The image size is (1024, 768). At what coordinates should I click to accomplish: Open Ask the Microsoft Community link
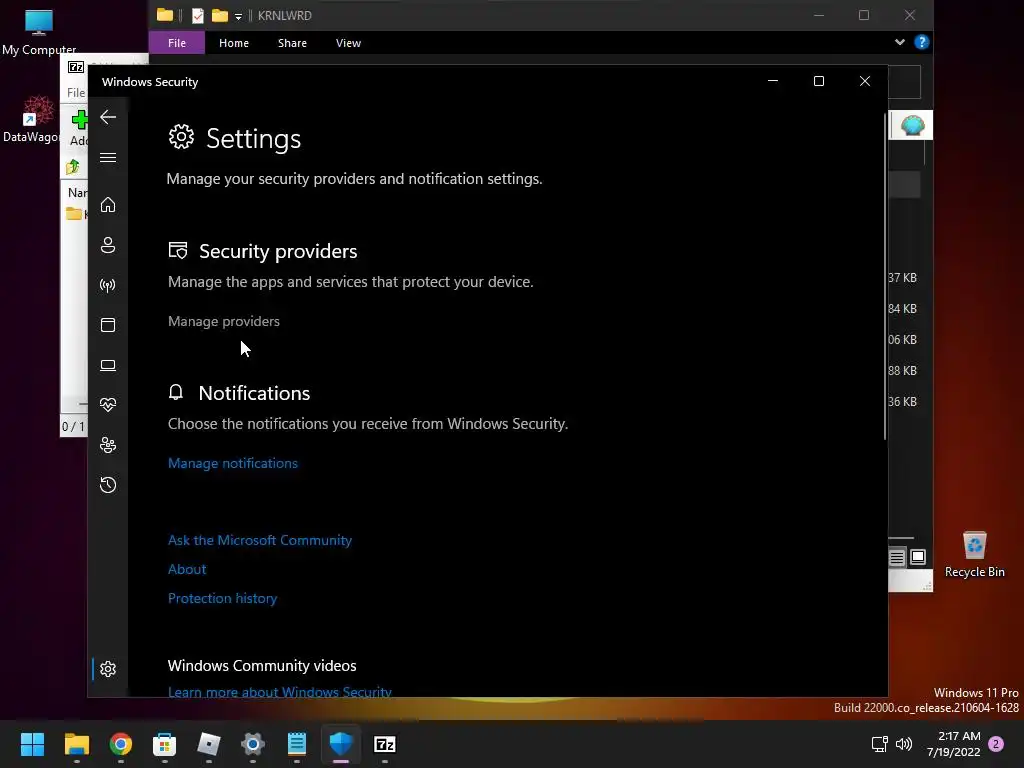260,540
